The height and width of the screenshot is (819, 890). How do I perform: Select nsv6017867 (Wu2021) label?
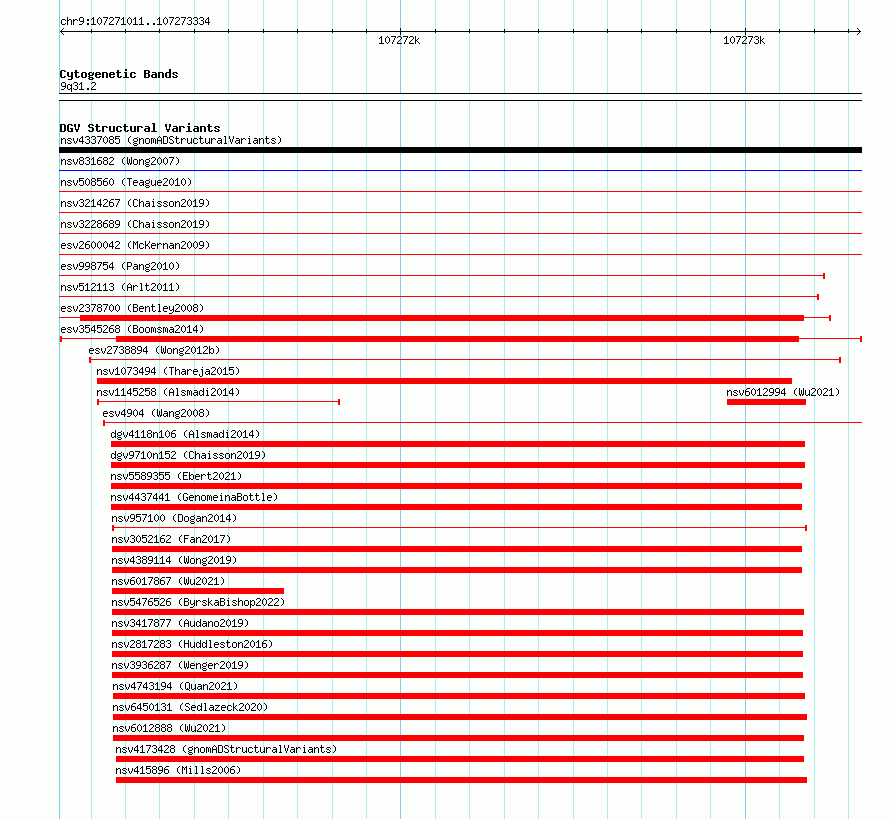tap(168, 581)
